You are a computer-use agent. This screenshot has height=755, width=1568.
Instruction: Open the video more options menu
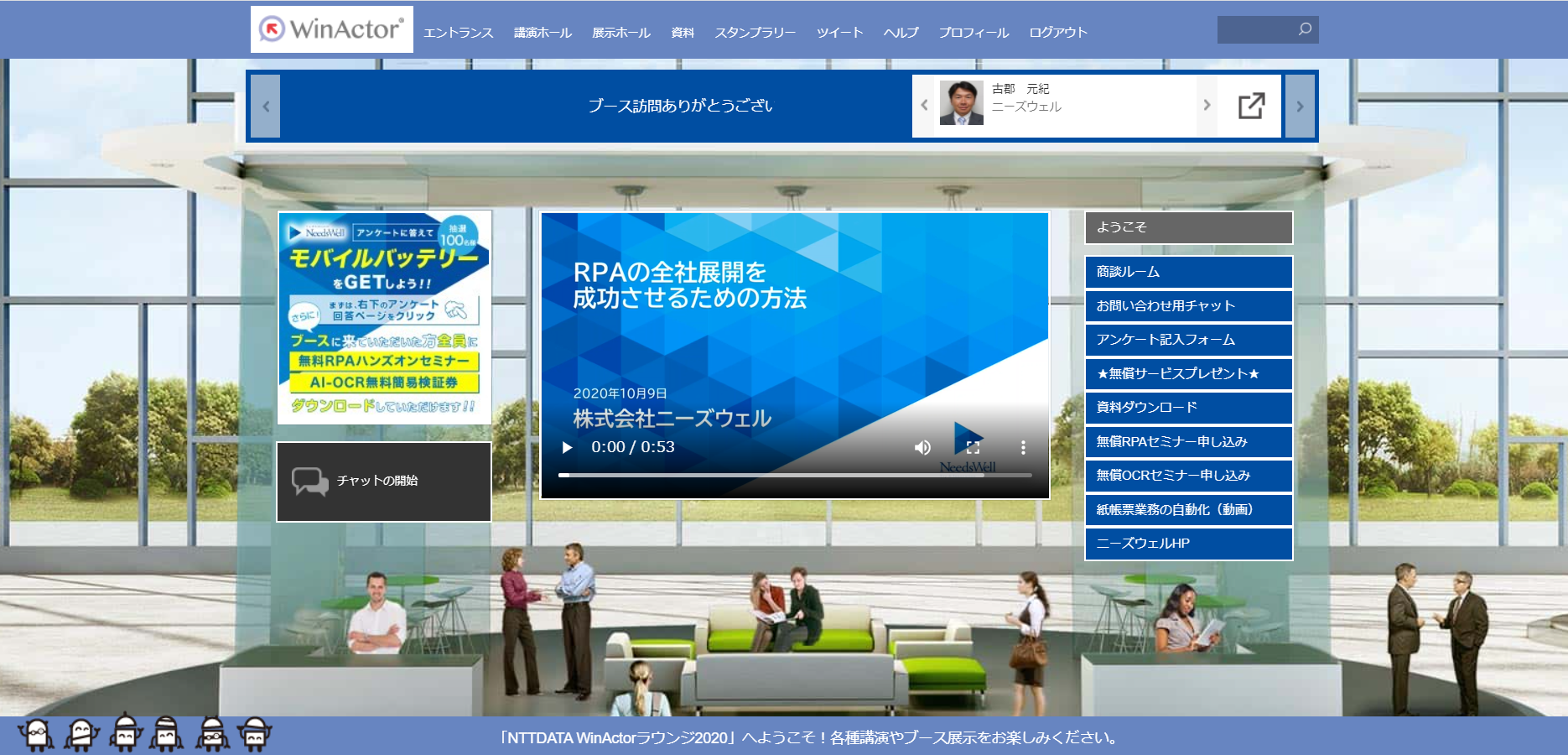point(1023,447)
